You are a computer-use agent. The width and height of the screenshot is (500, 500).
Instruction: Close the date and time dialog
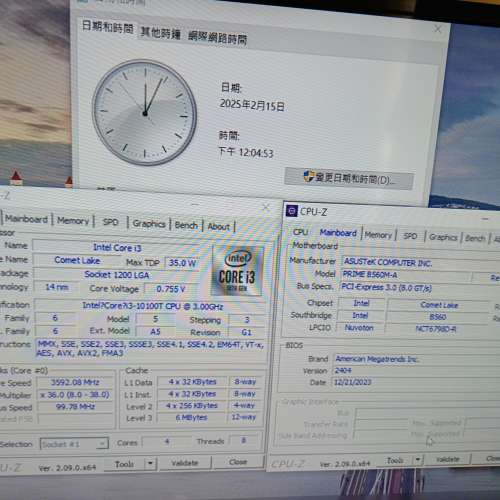point(438,29)
